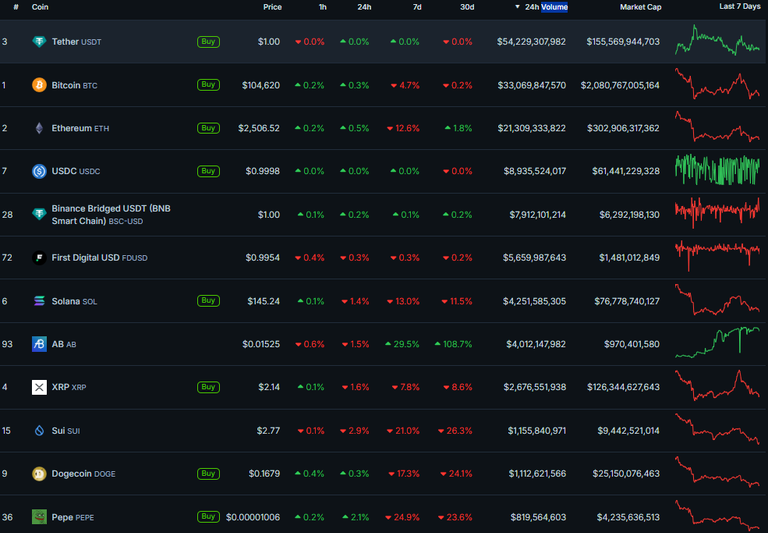View Solana's 7-day sparkline chart
The image size is (768, 533).
717,299
